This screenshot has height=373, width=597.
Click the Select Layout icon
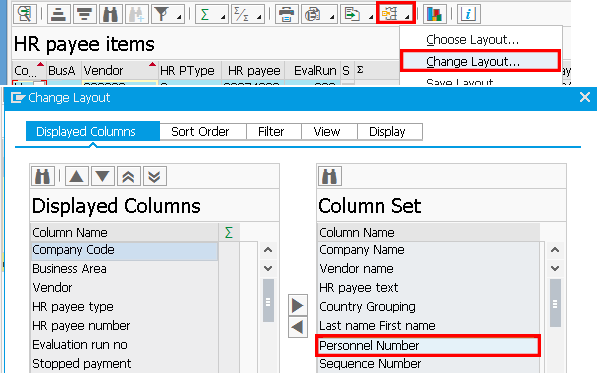(390, 14)
